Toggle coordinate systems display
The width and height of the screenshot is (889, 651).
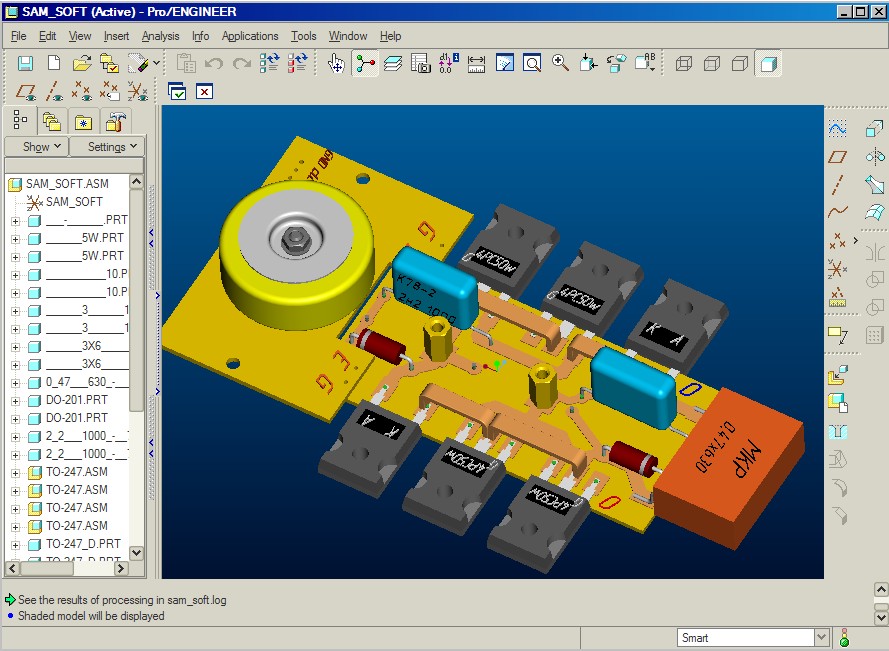138,92
